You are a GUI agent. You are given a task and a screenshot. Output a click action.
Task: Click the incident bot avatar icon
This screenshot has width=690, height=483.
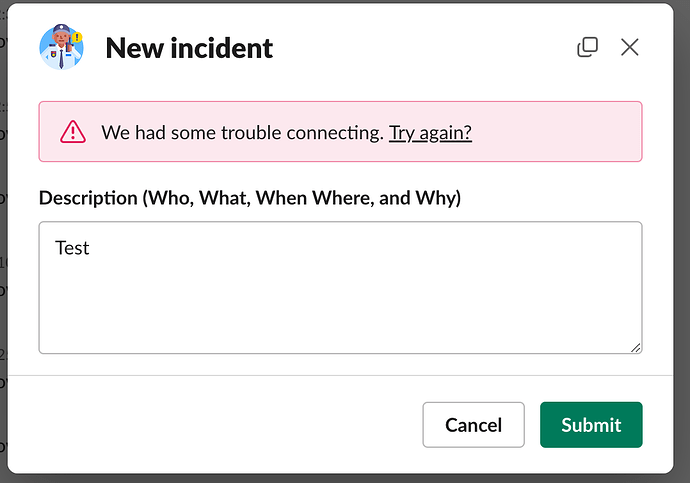[x=61, y=47]
